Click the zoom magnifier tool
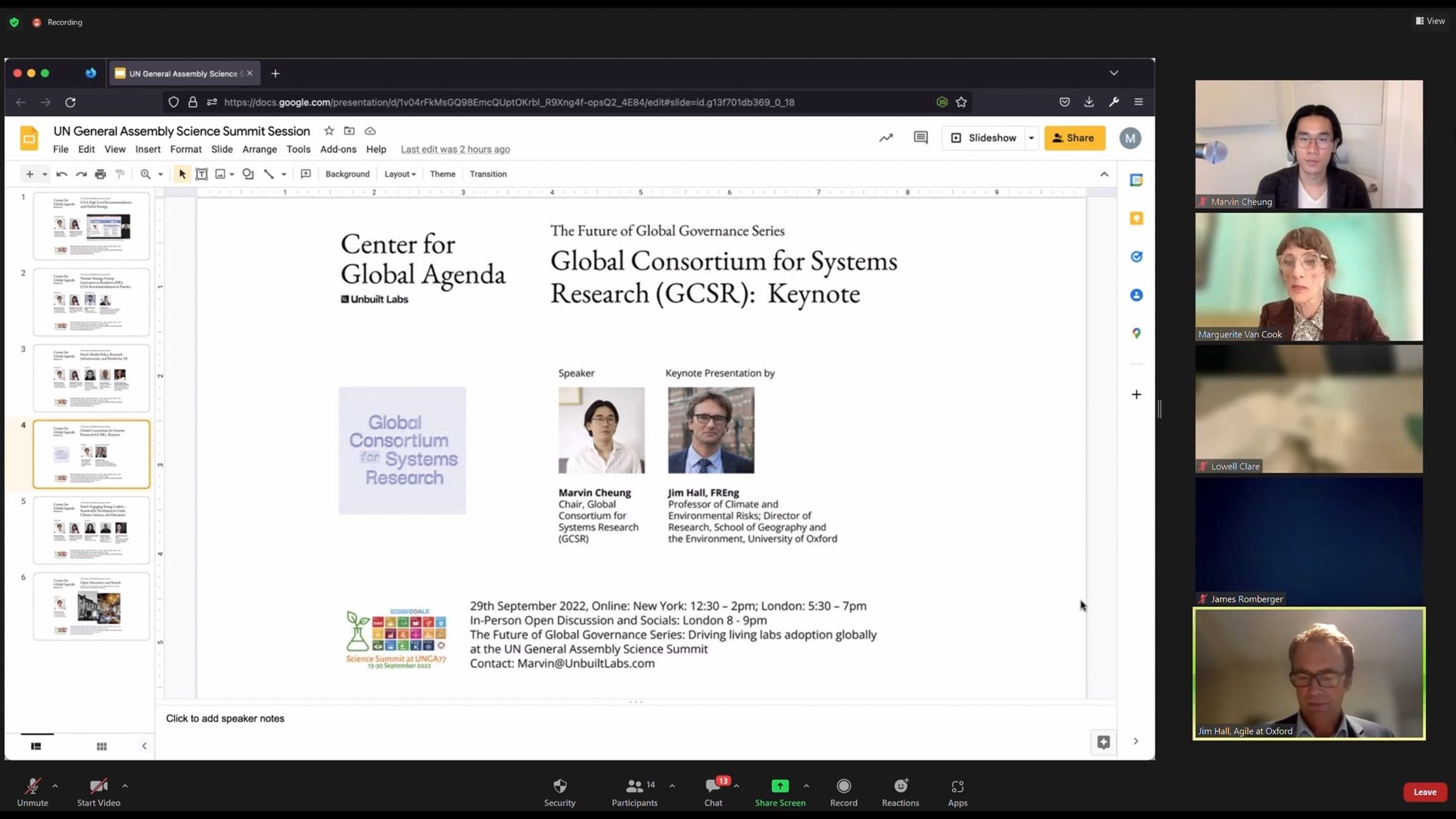 point(146,174)
